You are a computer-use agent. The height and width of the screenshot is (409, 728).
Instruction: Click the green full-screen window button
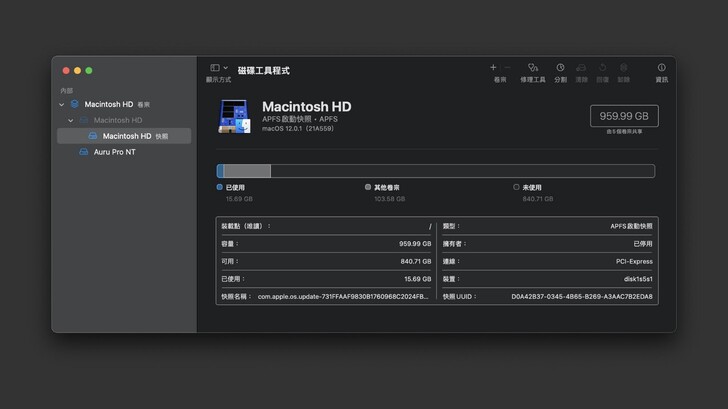(89, 71)
